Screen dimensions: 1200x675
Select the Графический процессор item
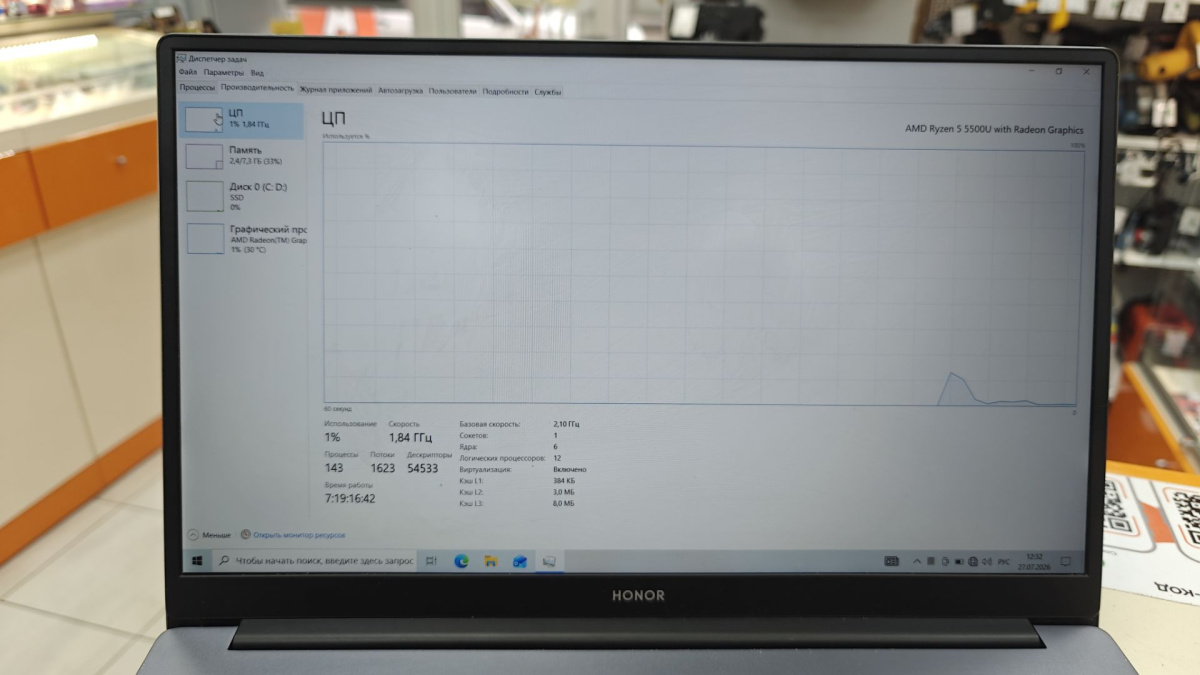click(245, 237)
